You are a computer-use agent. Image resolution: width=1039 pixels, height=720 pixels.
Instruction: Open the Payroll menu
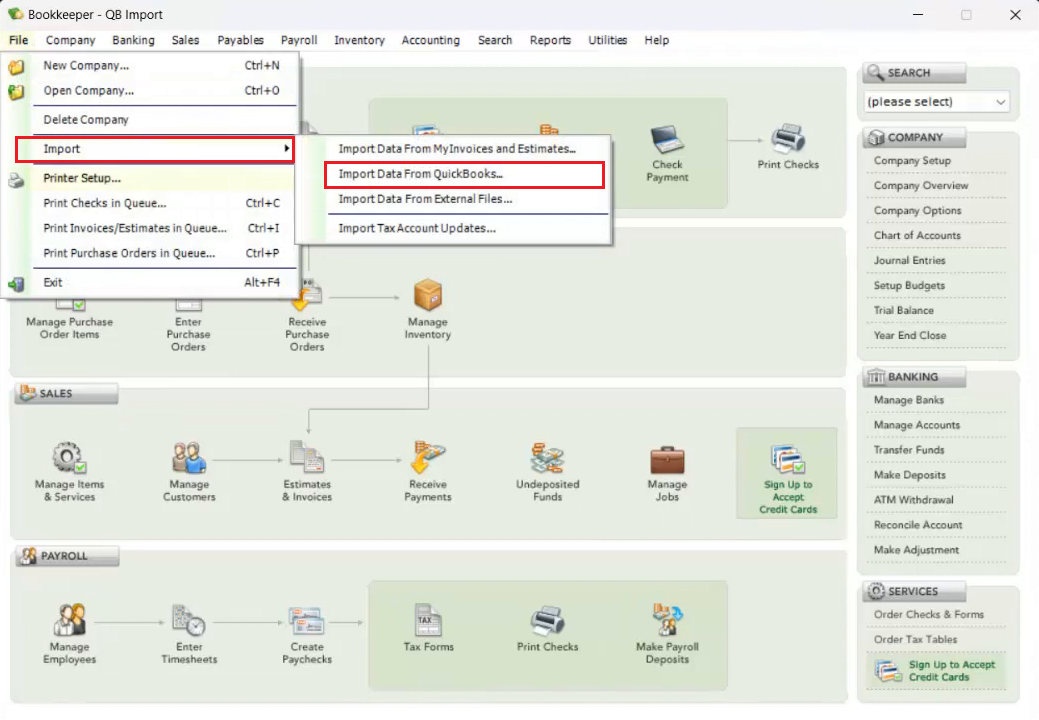coord(299,40)
